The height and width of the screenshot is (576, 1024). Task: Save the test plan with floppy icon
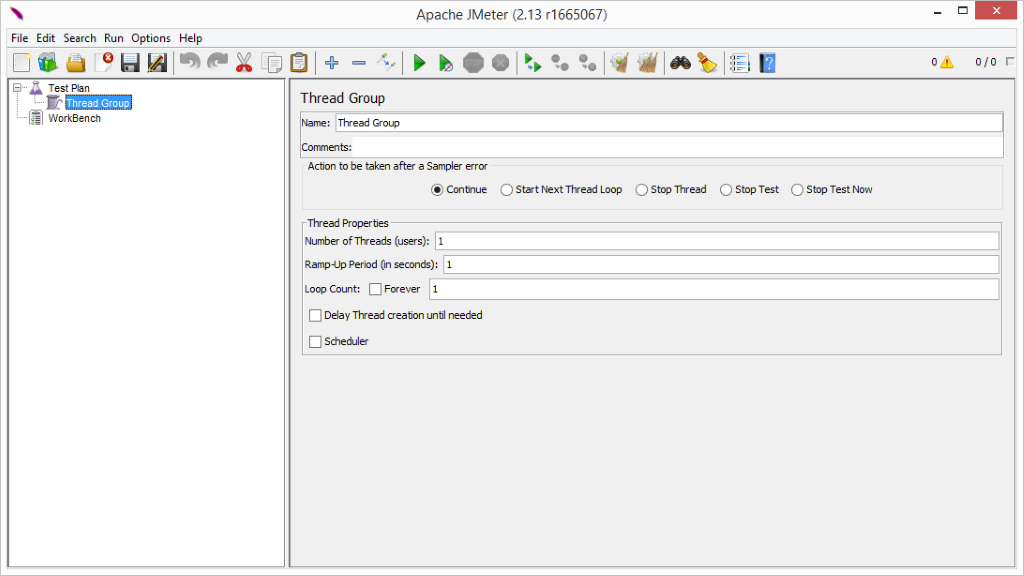[130, 63]
